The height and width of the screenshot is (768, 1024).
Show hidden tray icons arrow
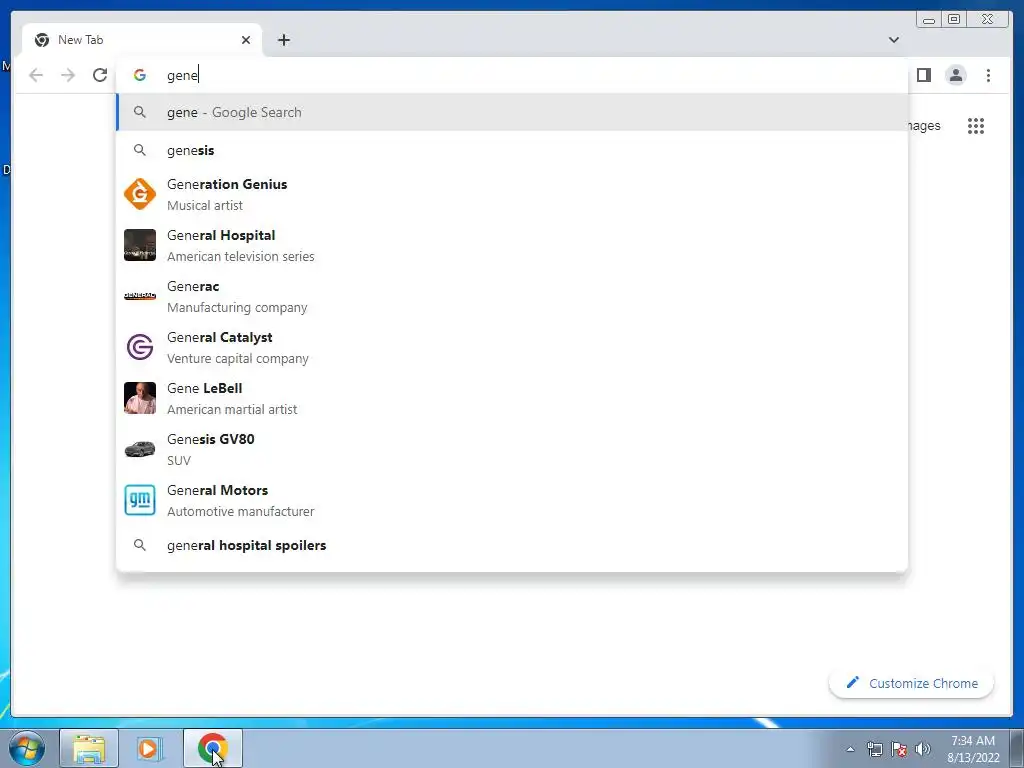(850, 749)
